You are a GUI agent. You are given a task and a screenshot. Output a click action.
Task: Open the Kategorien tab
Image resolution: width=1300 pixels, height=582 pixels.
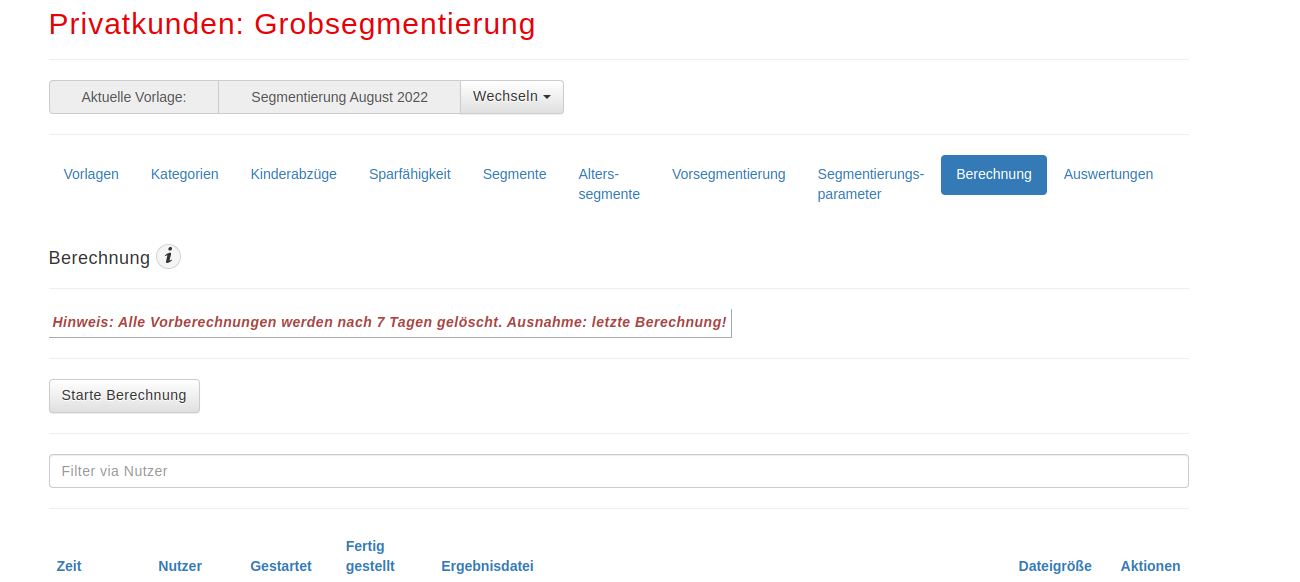185,174
